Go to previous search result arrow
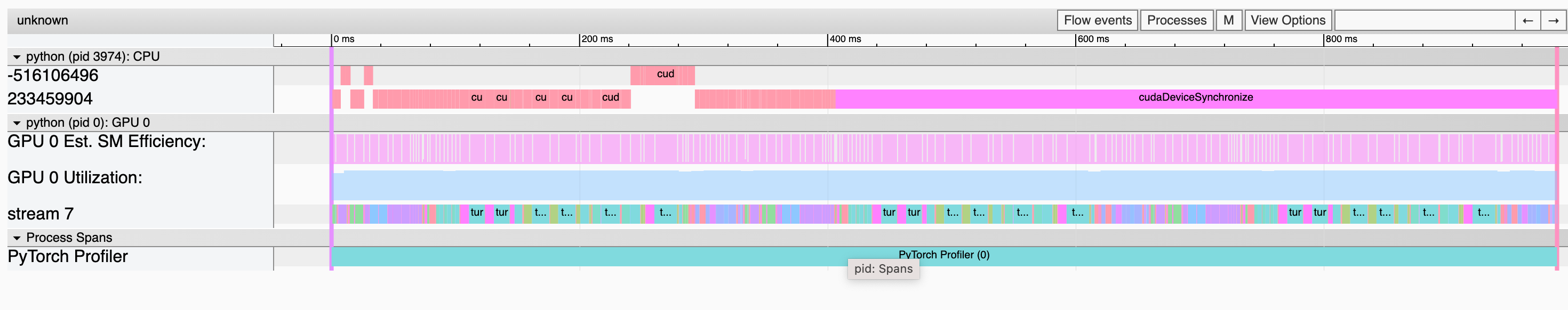 tap(1527, 20)
